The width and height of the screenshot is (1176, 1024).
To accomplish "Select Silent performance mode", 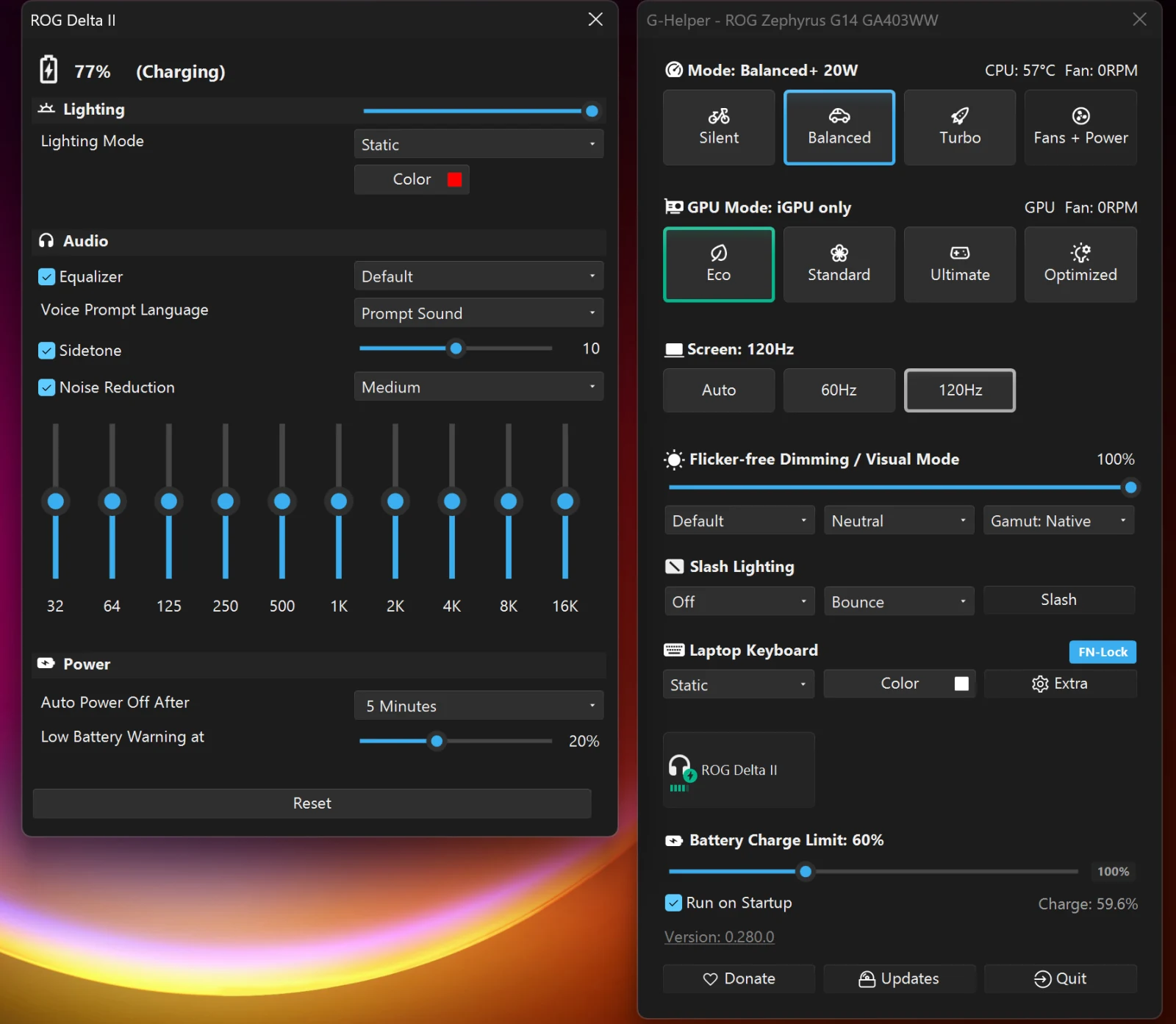I will pos(719,127).
